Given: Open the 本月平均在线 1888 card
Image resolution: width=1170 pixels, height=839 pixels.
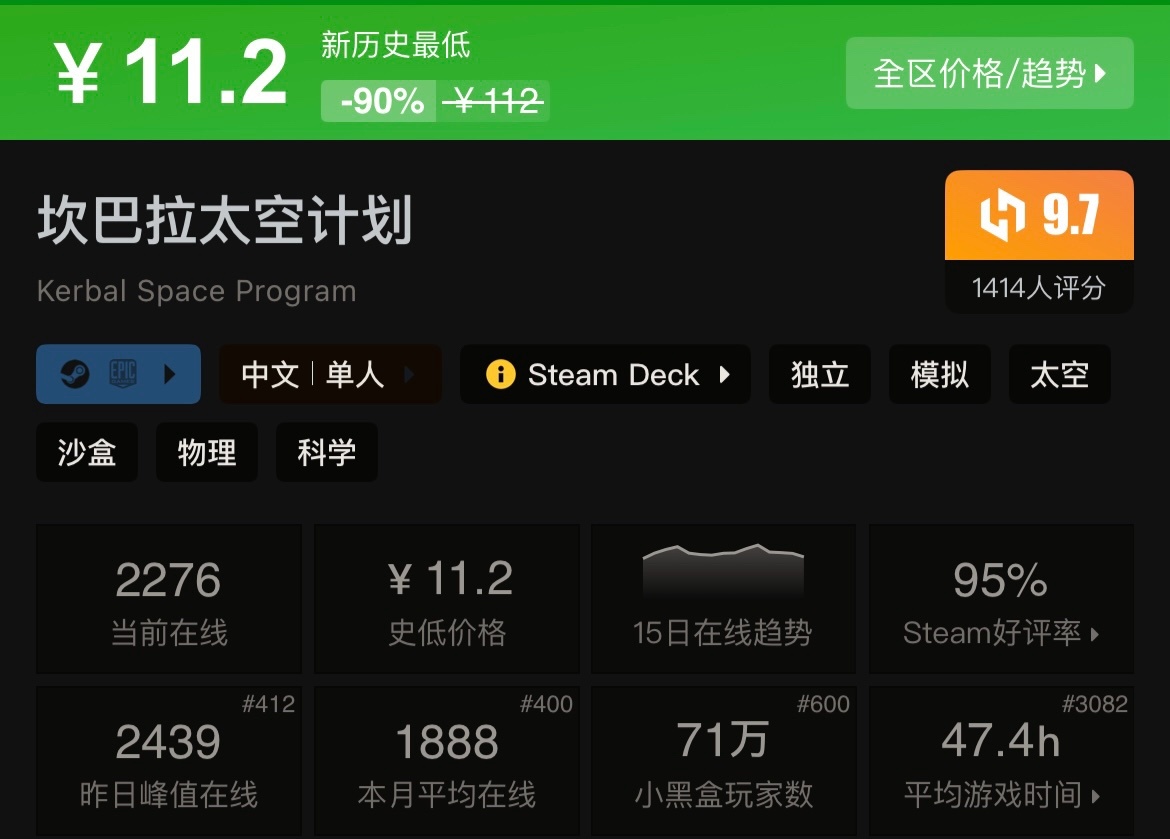Looking at the screenshot, I should (x=447, y=760).
